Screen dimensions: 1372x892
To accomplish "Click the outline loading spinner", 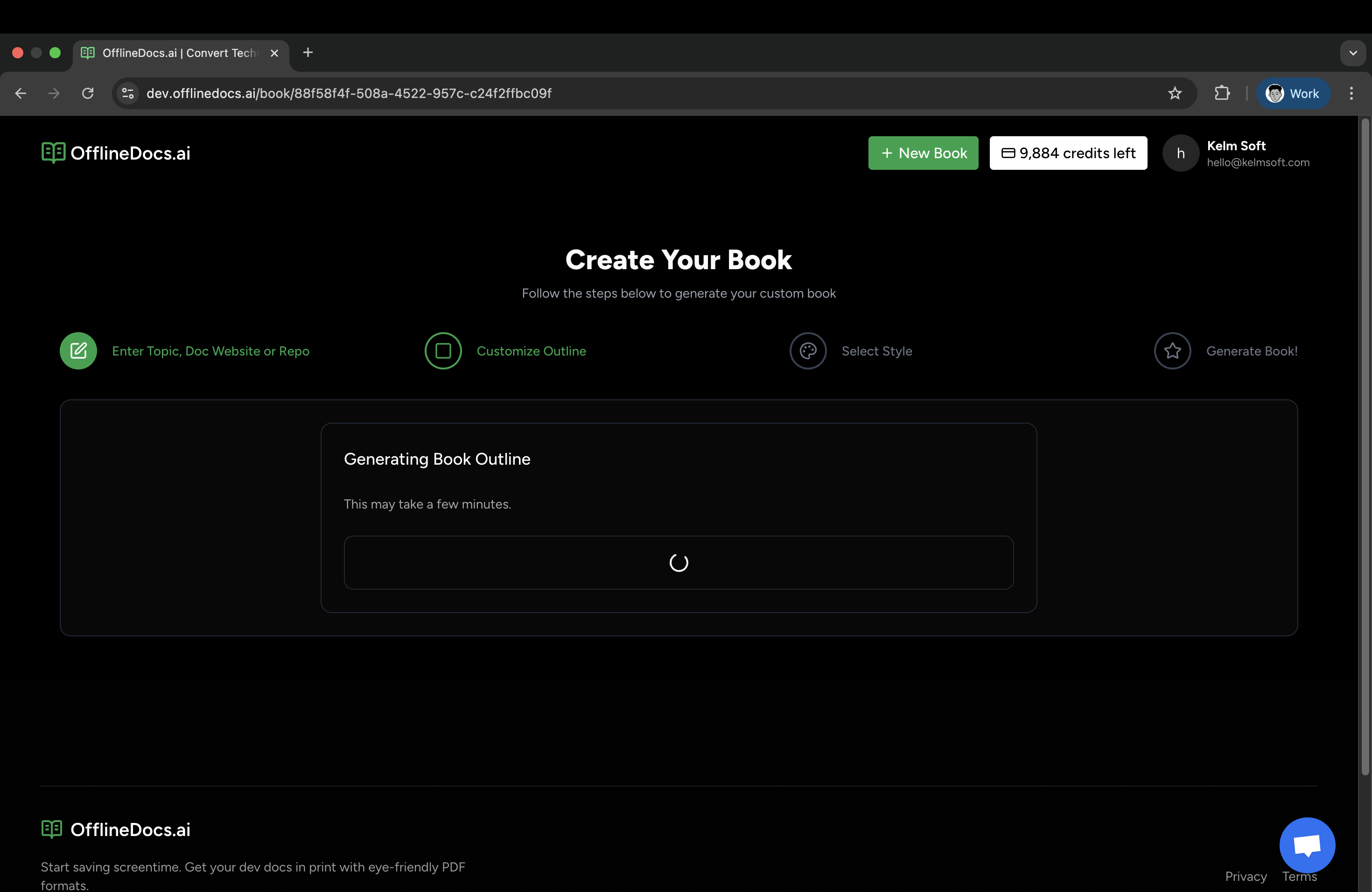I will point(678,562).
